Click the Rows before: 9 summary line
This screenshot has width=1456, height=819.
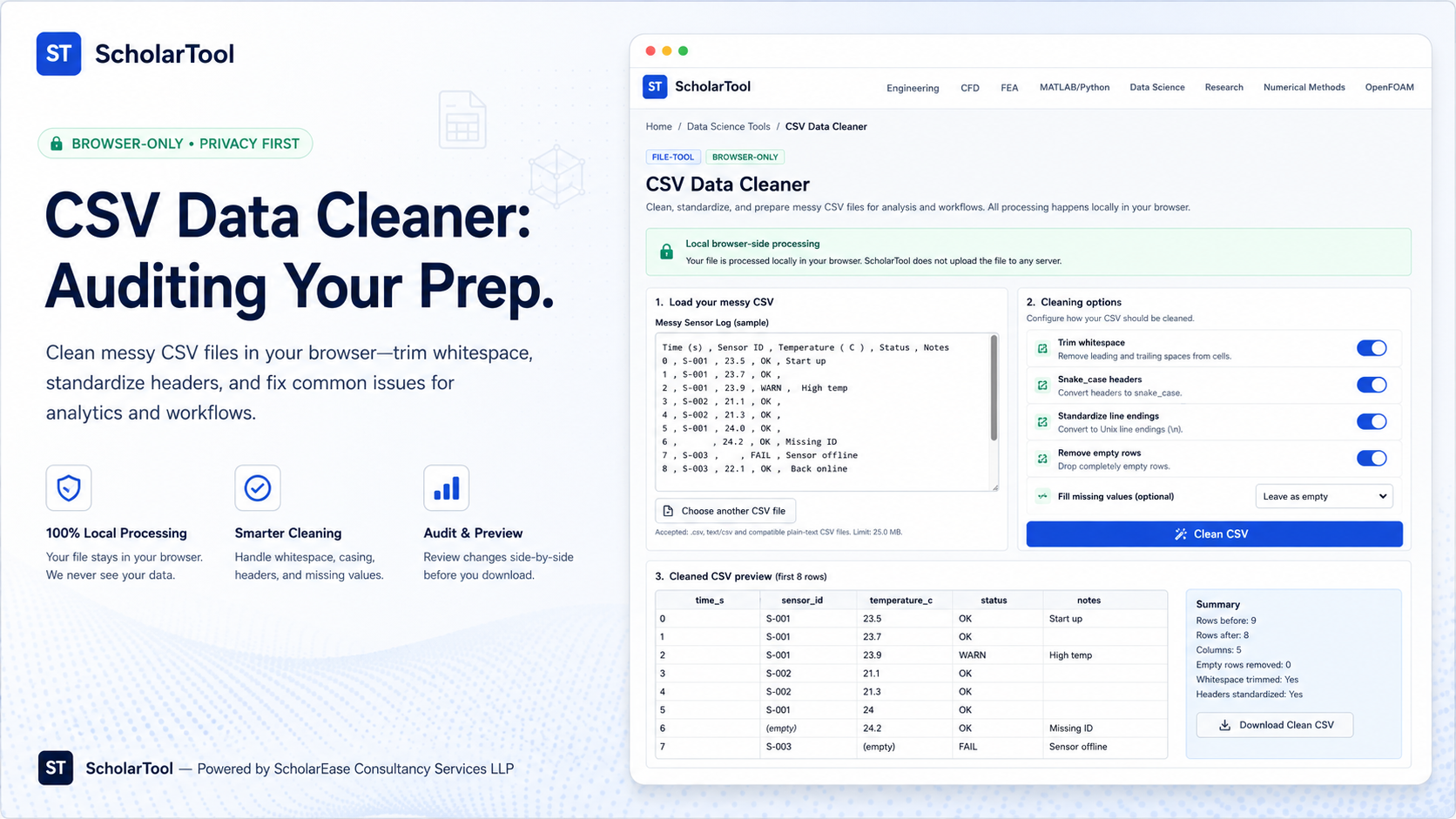click(x=1226, y=621)
